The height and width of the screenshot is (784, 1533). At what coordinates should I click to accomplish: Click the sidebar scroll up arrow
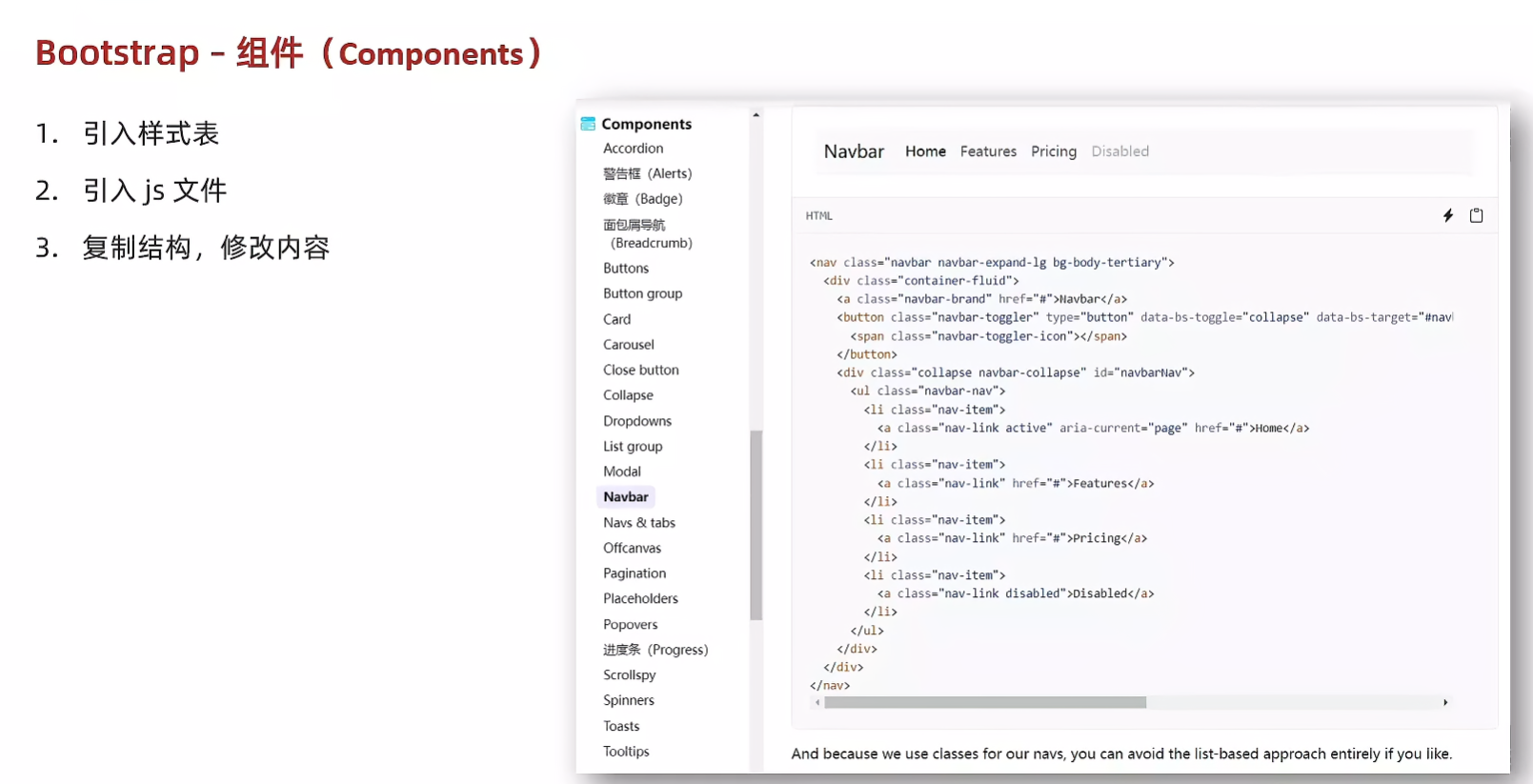(756, 115)
